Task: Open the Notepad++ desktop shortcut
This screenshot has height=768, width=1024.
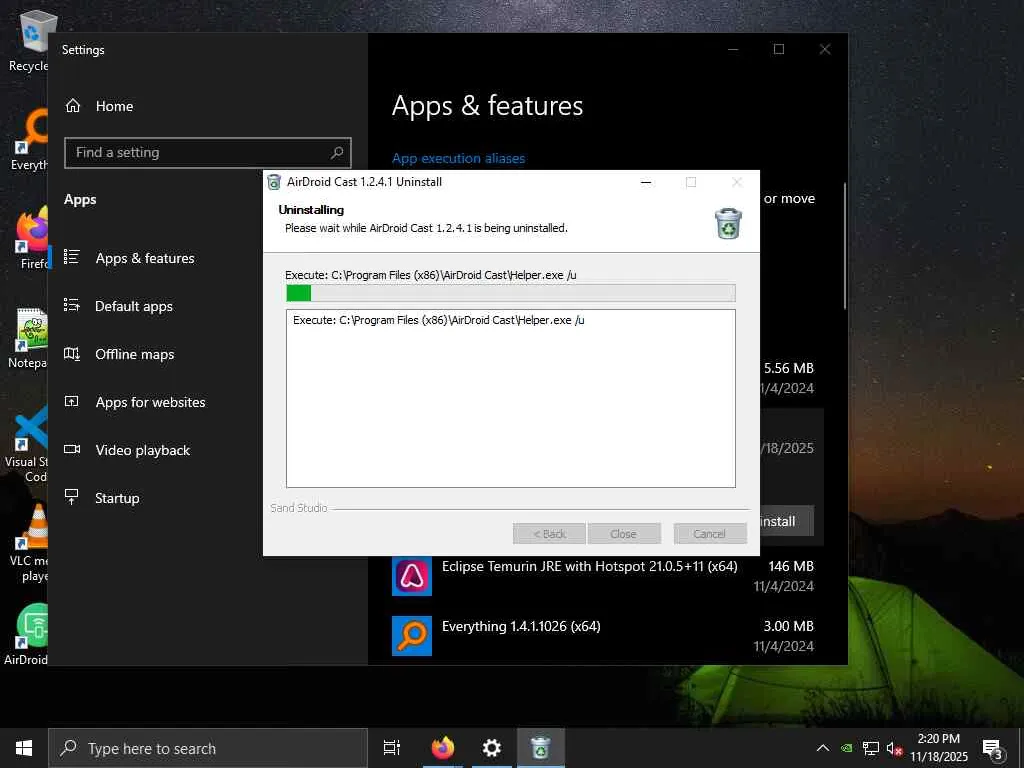Action: (28, 338)
